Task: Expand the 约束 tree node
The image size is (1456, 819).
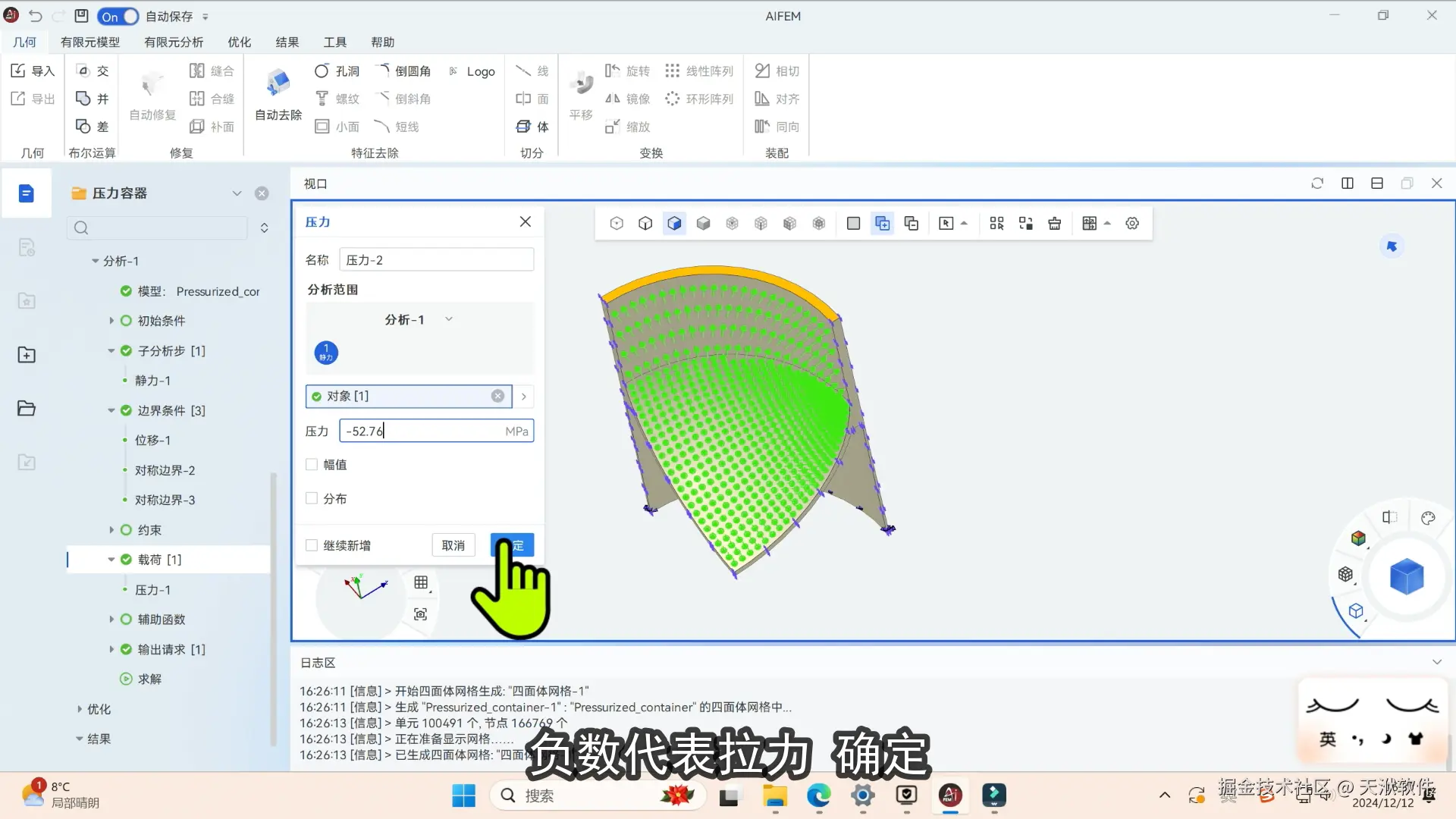Action: 111,530
